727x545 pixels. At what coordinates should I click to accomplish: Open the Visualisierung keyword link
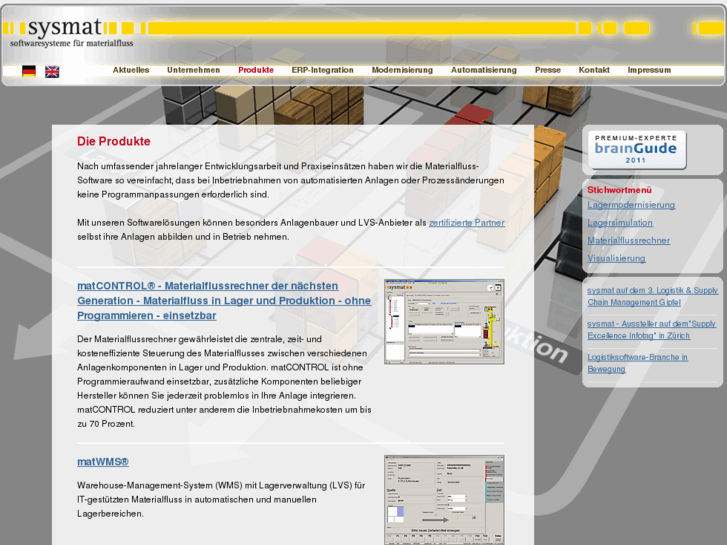pyautogui.click(x=616, y=258)
